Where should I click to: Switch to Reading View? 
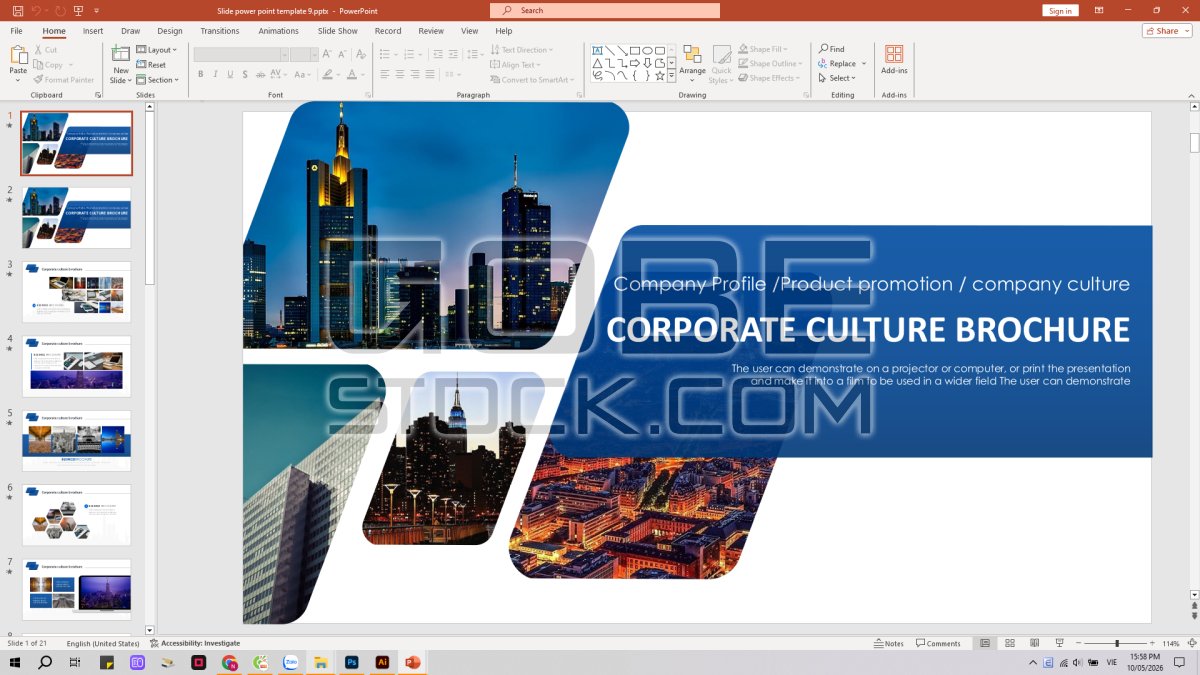(x=1034, y=643)
